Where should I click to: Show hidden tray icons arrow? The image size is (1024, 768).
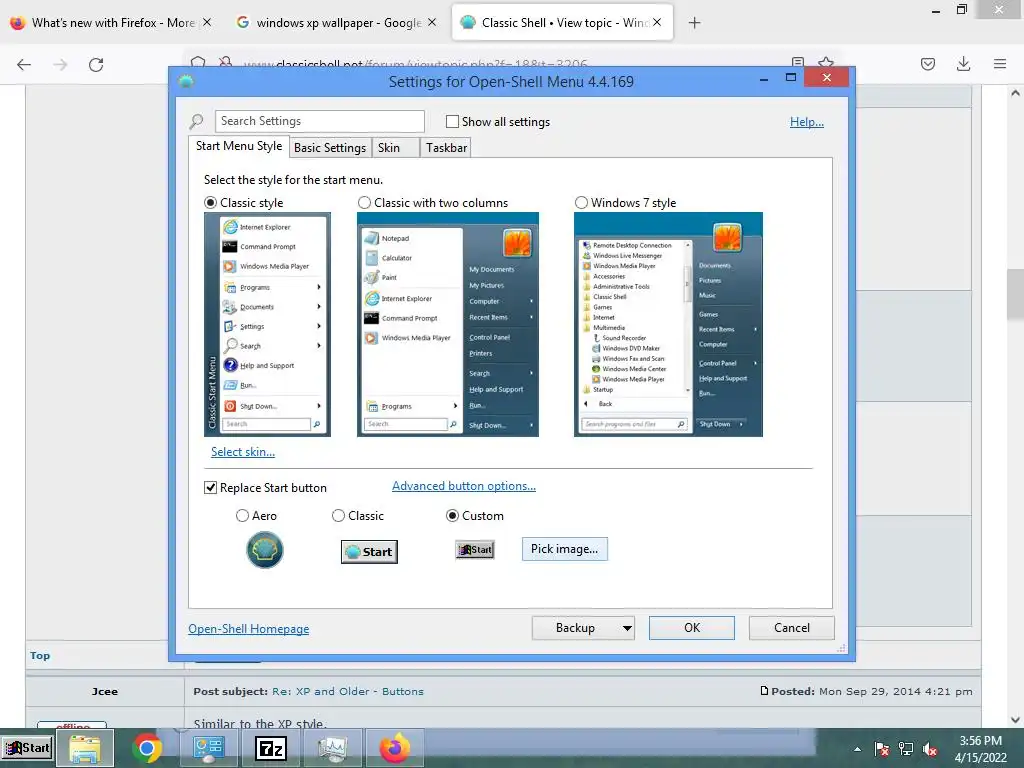click(857, 749)
